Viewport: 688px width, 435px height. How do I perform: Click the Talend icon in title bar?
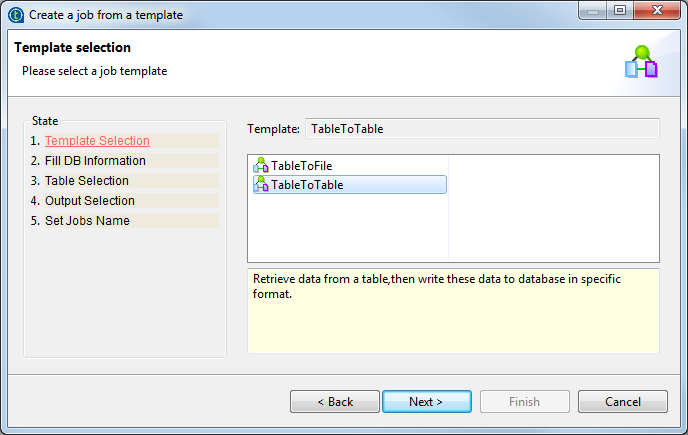(16, 15)
